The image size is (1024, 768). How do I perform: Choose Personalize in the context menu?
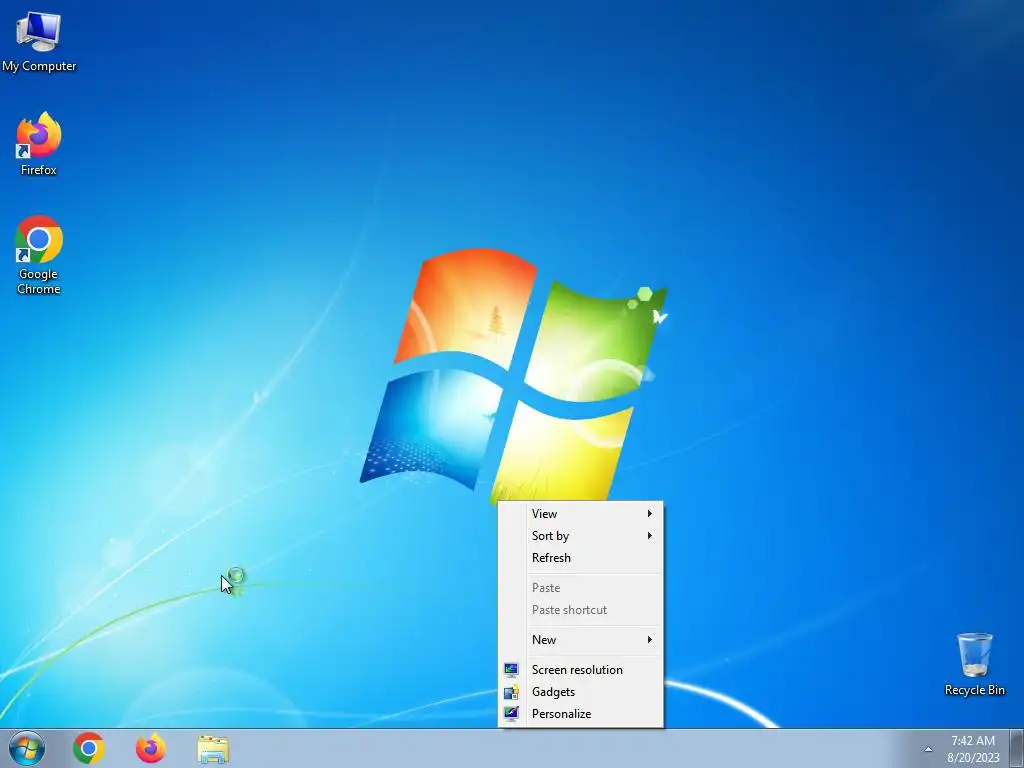point(581,714)
